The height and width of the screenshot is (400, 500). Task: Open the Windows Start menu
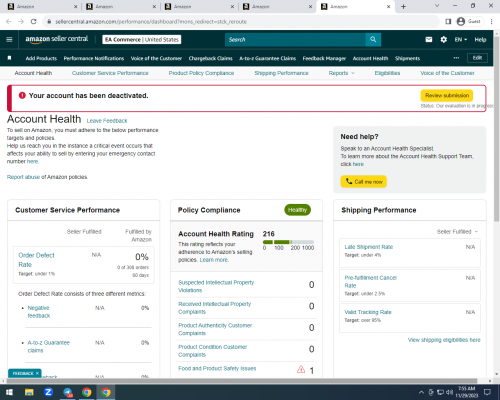(9, 392)
